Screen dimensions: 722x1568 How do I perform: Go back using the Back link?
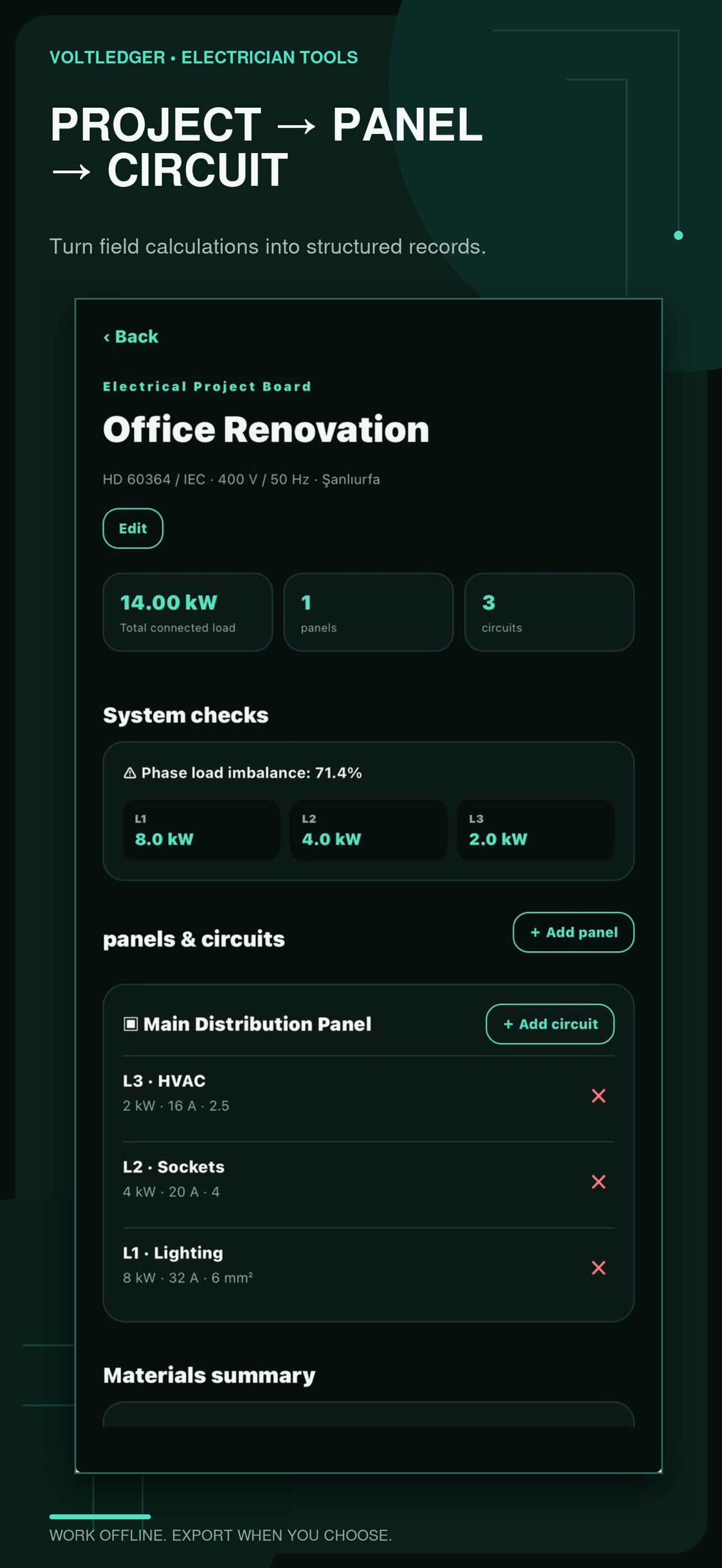pos(131,336)
